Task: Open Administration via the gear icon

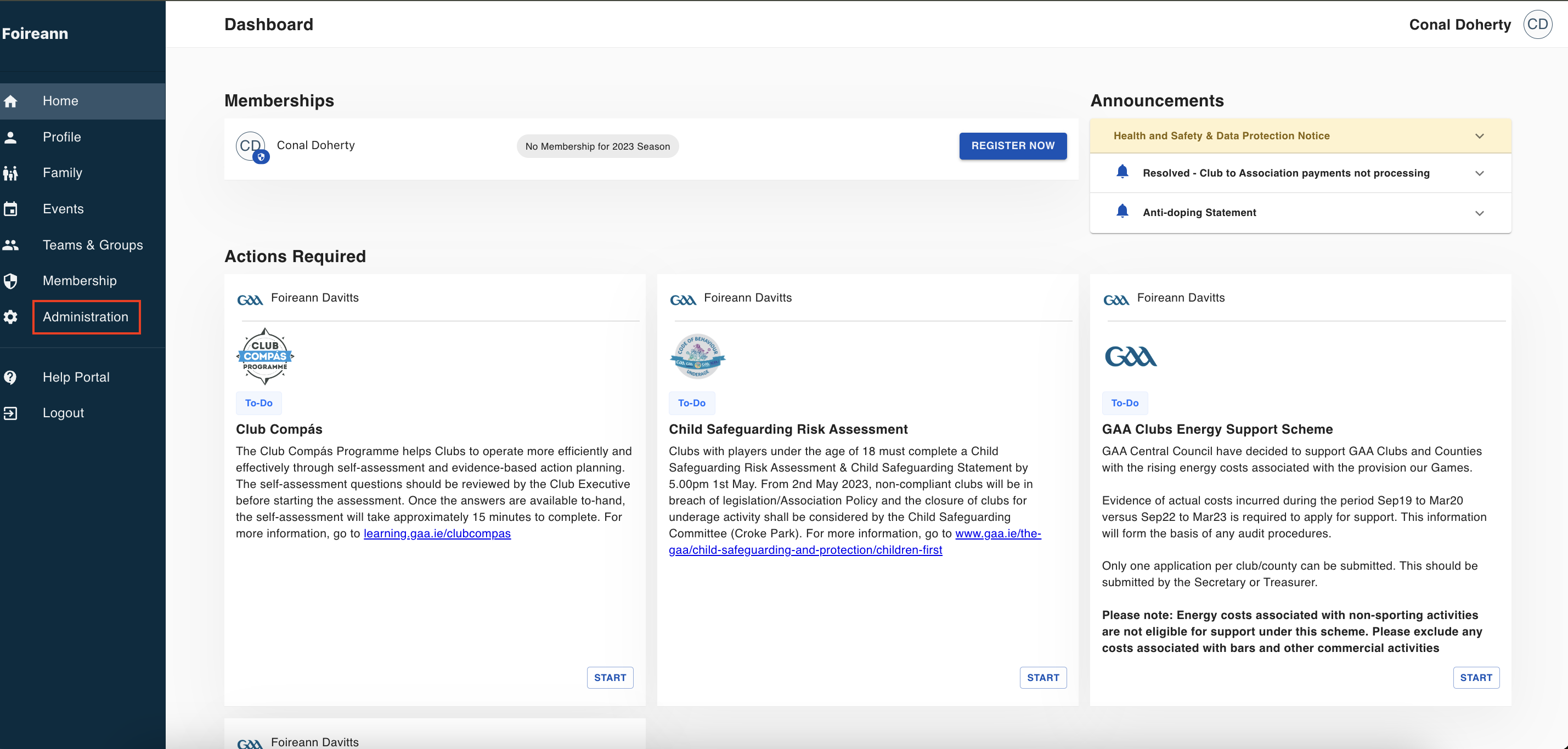Action: (x=10, y=317)
